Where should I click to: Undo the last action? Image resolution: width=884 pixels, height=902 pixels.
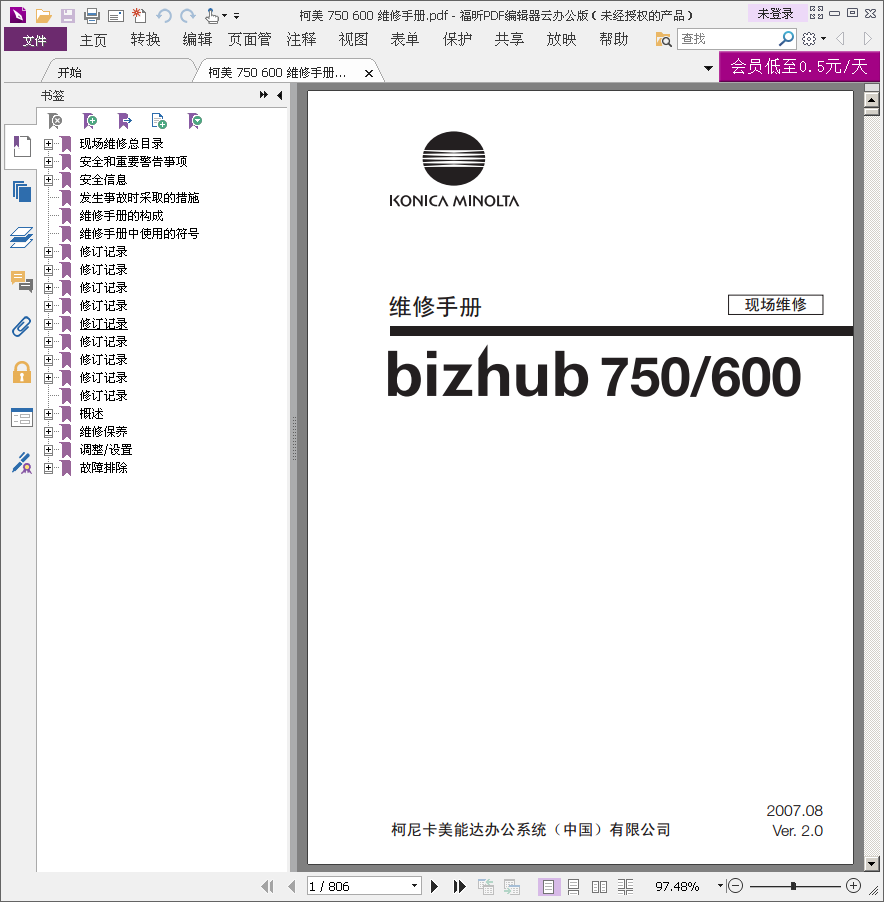click(x=164, y=16)
